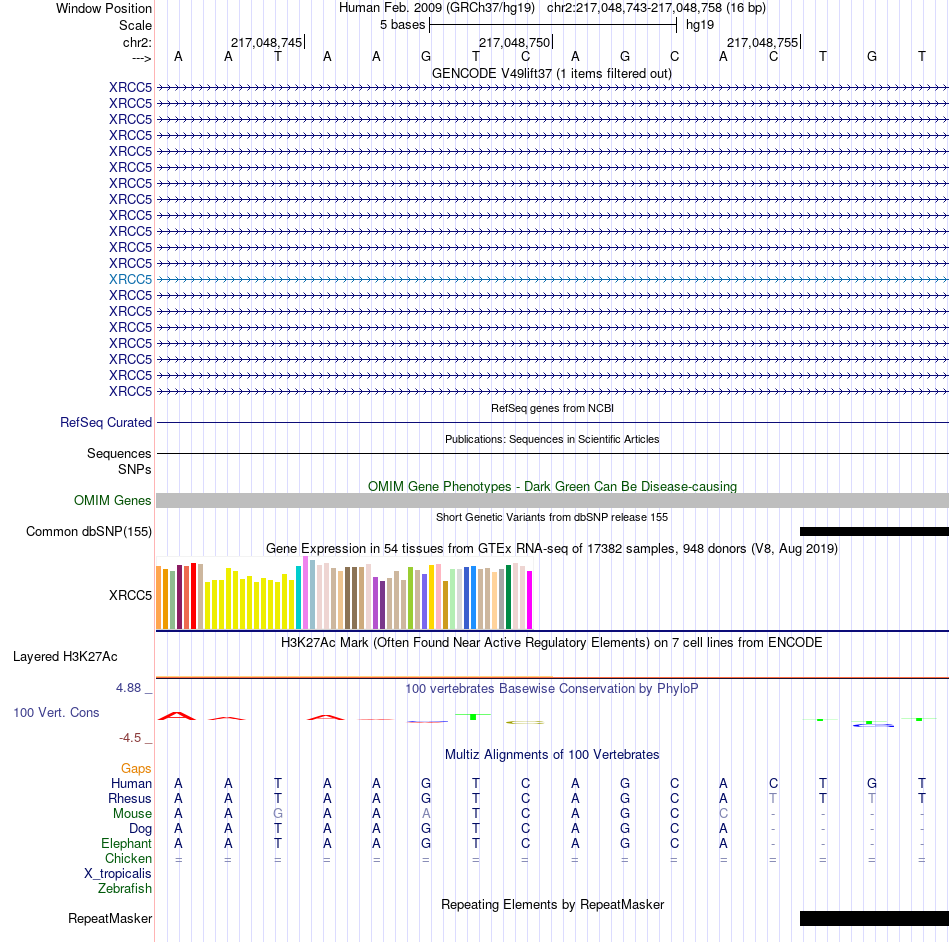Click 'Multiz Alignments of 100 Vertebrates' title

click(552, 755)
